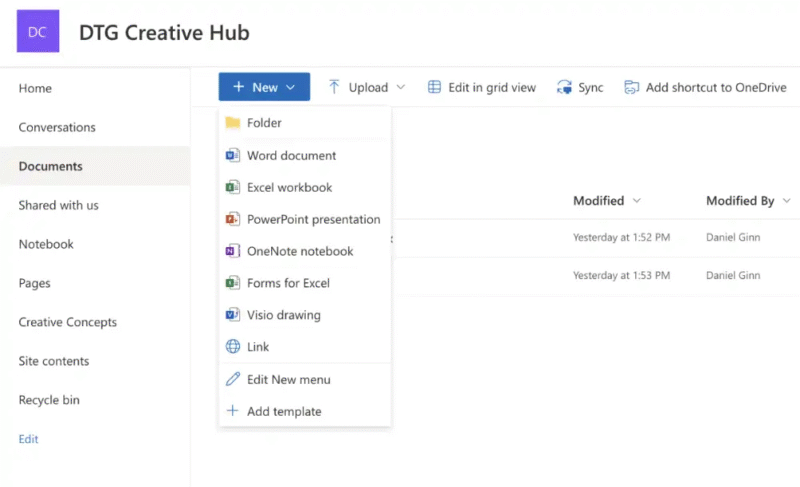Click Add shortcut to OneDrive
Viewport: 800px width, 487px height.
[705, 87]
